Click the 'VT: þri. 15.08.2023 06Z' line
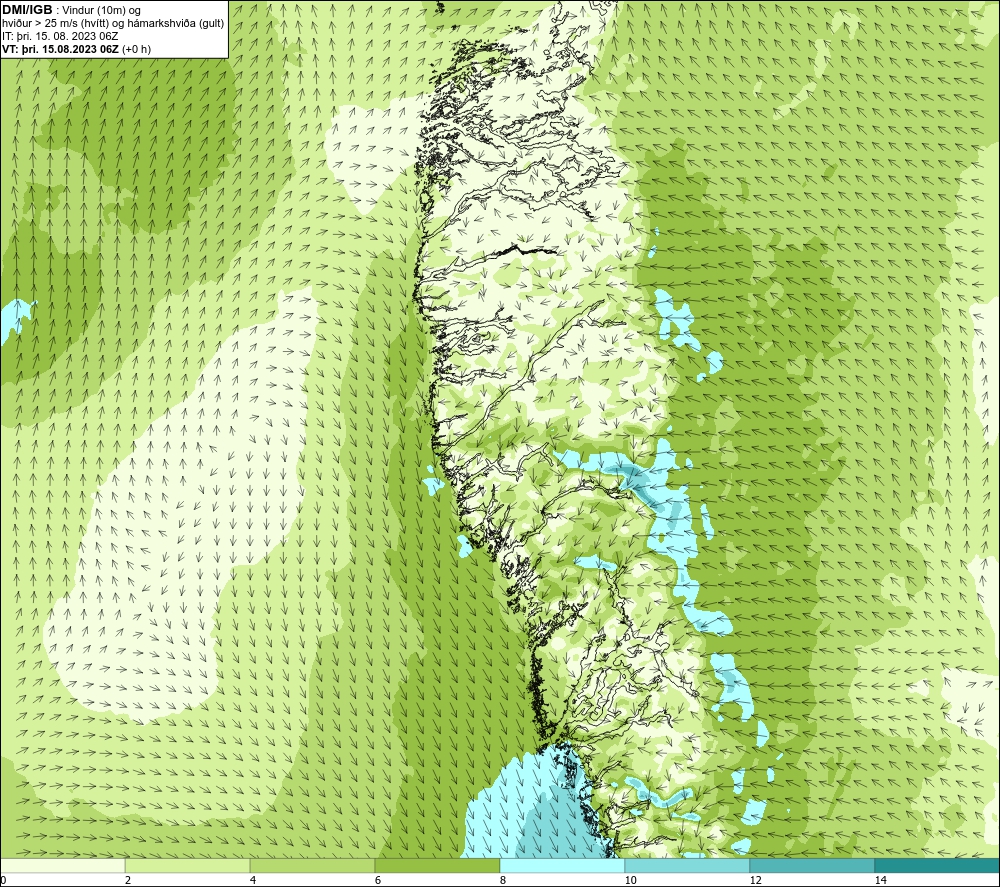This screenshot has height=887, width=1000. pyautogui.click(x=60, y=49)
